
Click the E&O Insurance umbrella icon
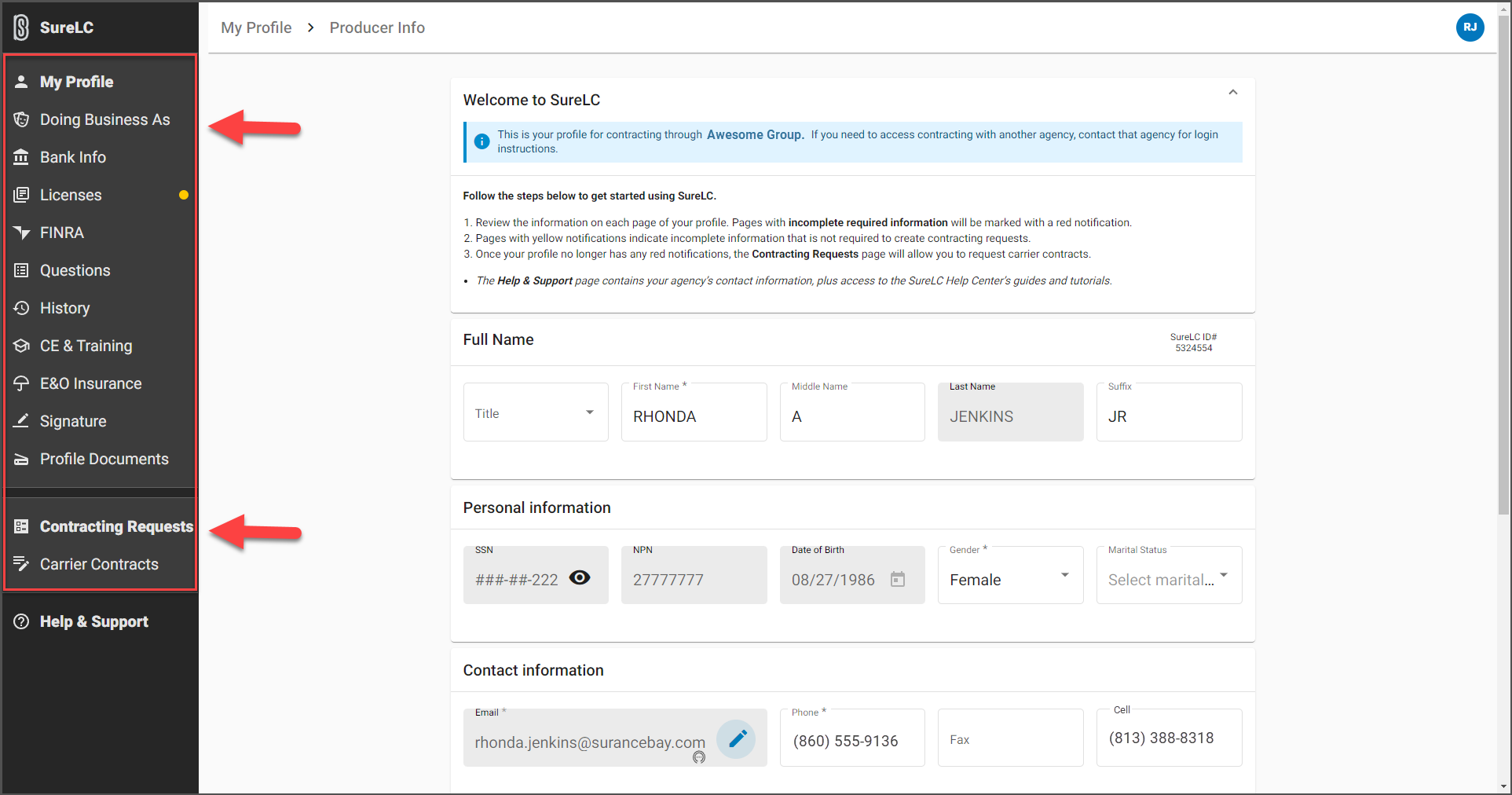tap(21, 383)
